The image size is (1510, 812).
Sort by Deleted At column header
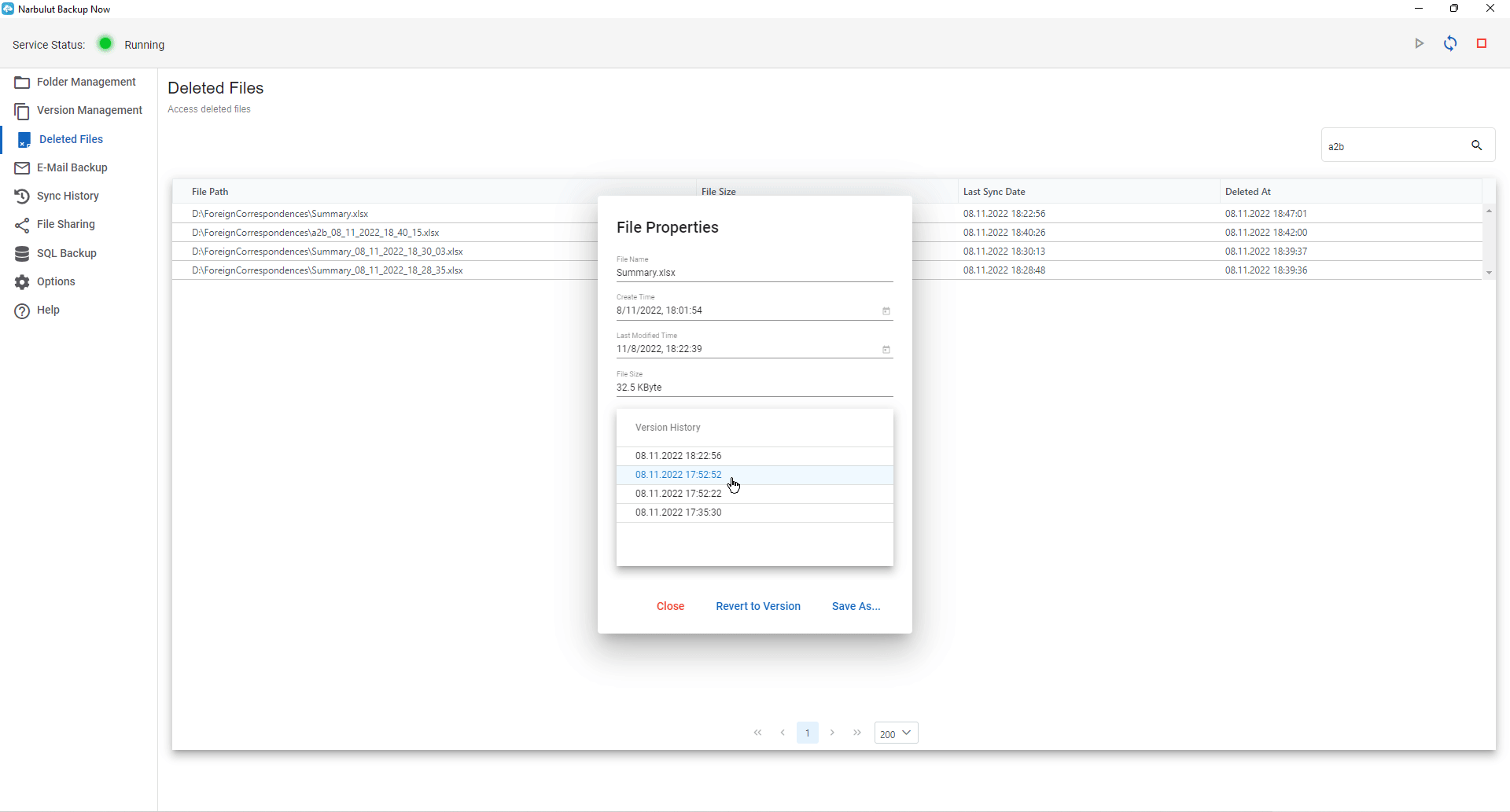click(x=1248, y=192)
